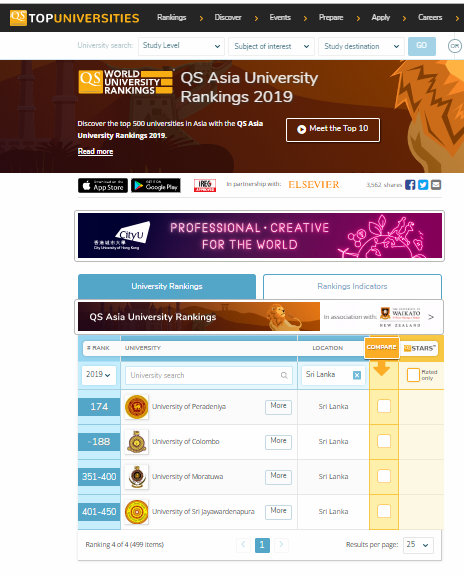Expand the chevron after Rankings menu
Viewport: 464px width, 576px height.
[x=201, y=18]
